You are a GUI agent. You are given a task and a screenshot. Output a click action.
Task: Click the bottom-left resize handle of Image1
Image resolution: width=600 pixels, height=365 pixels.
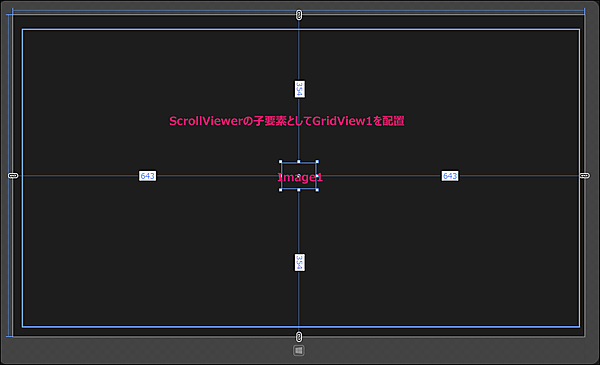[281, 190]
